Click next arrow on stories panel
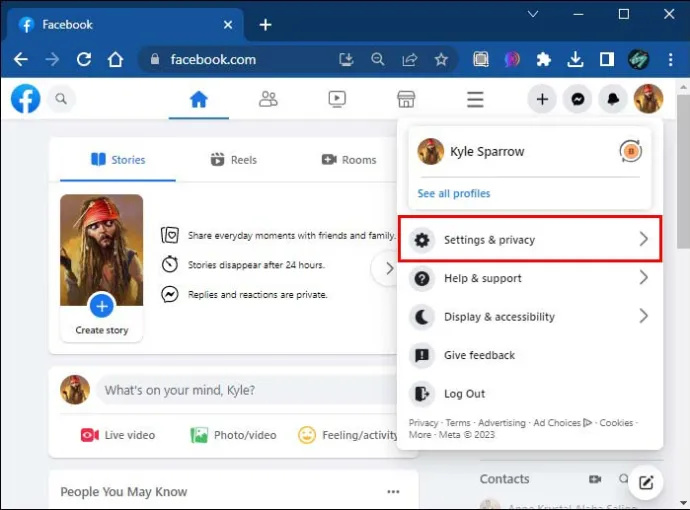 388,268
